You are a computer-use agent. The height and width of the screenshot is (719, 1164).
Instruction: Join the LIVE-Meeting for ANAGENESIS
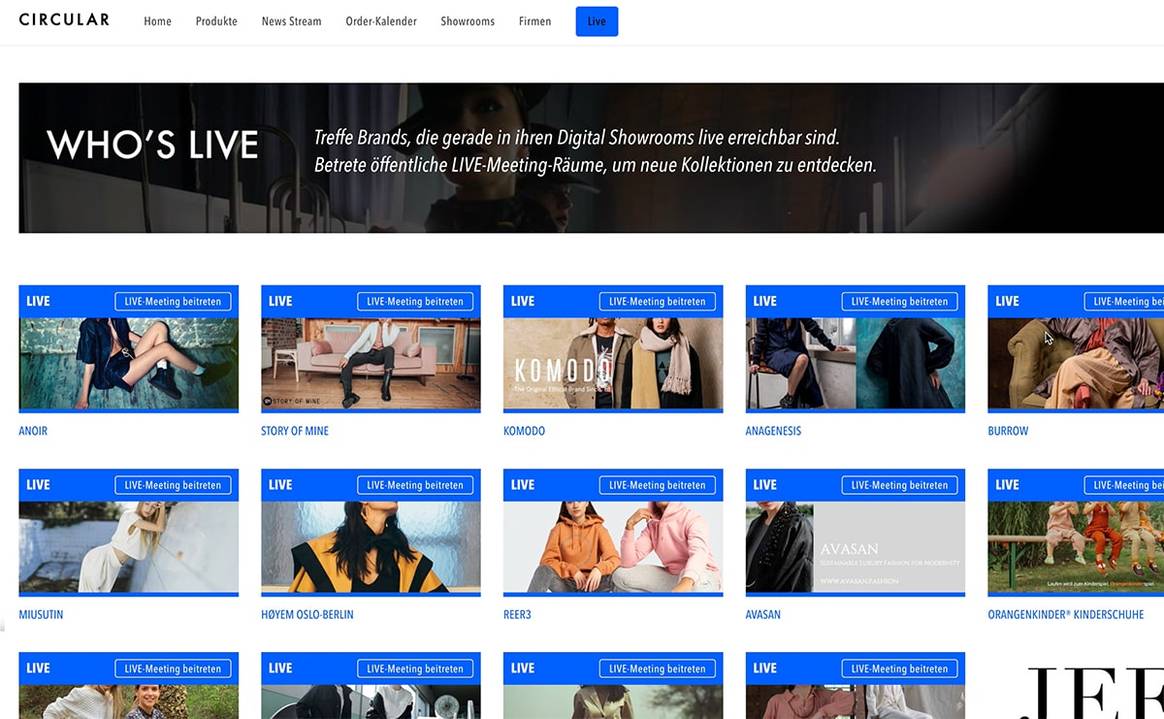(899, 301)
